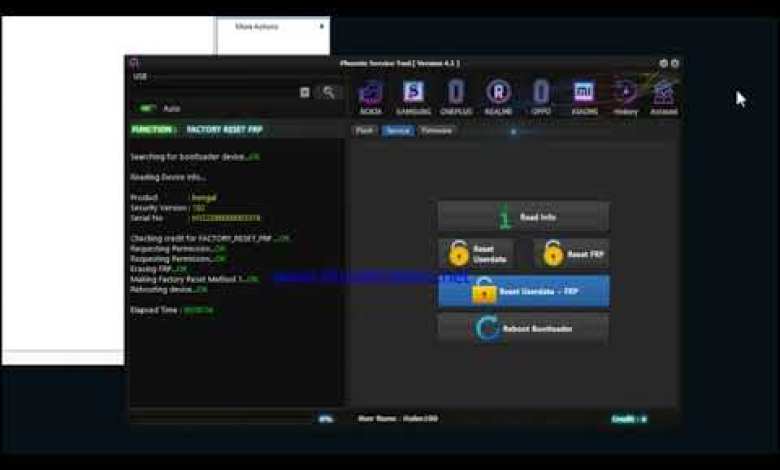Click the Reset FRP button

572,254
